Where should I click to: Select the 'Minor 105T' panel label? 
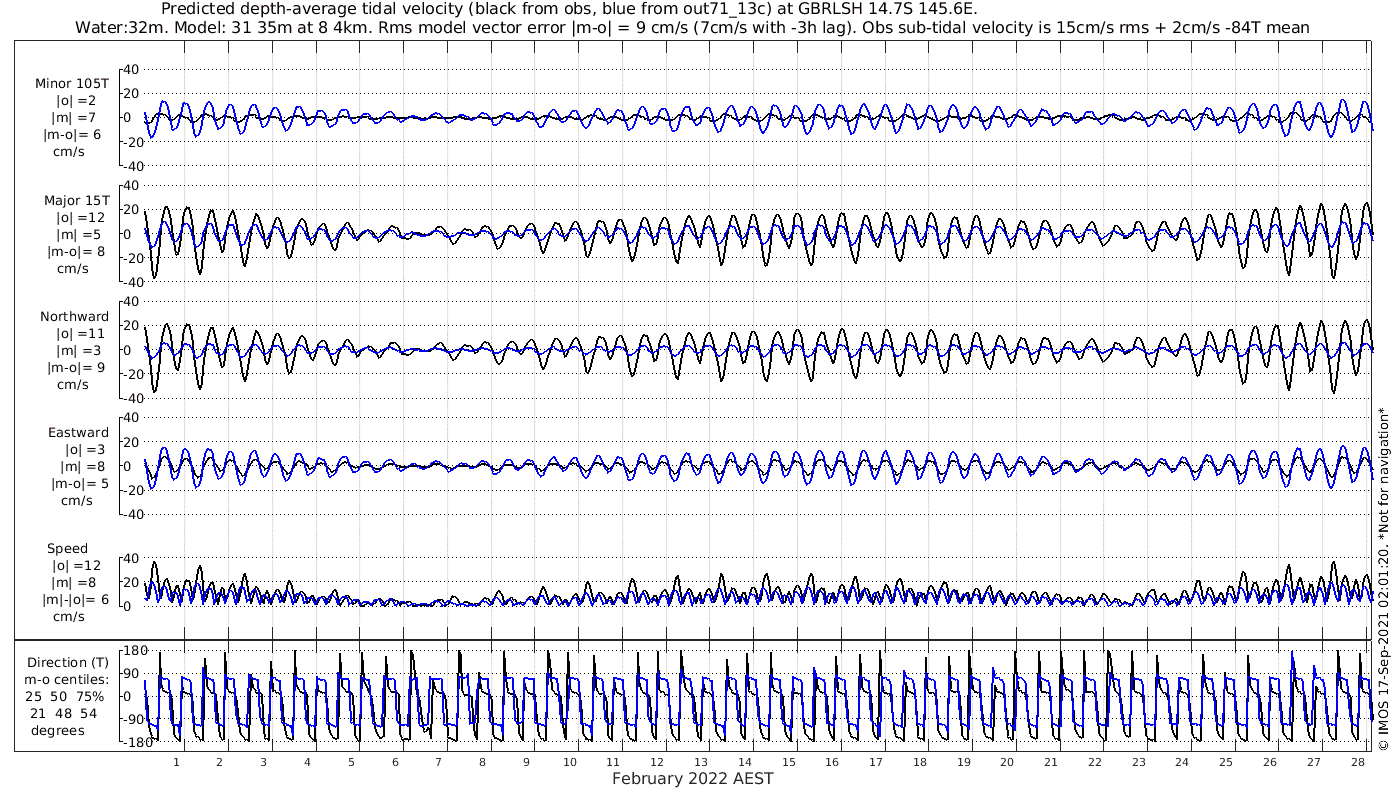[72, 84]
